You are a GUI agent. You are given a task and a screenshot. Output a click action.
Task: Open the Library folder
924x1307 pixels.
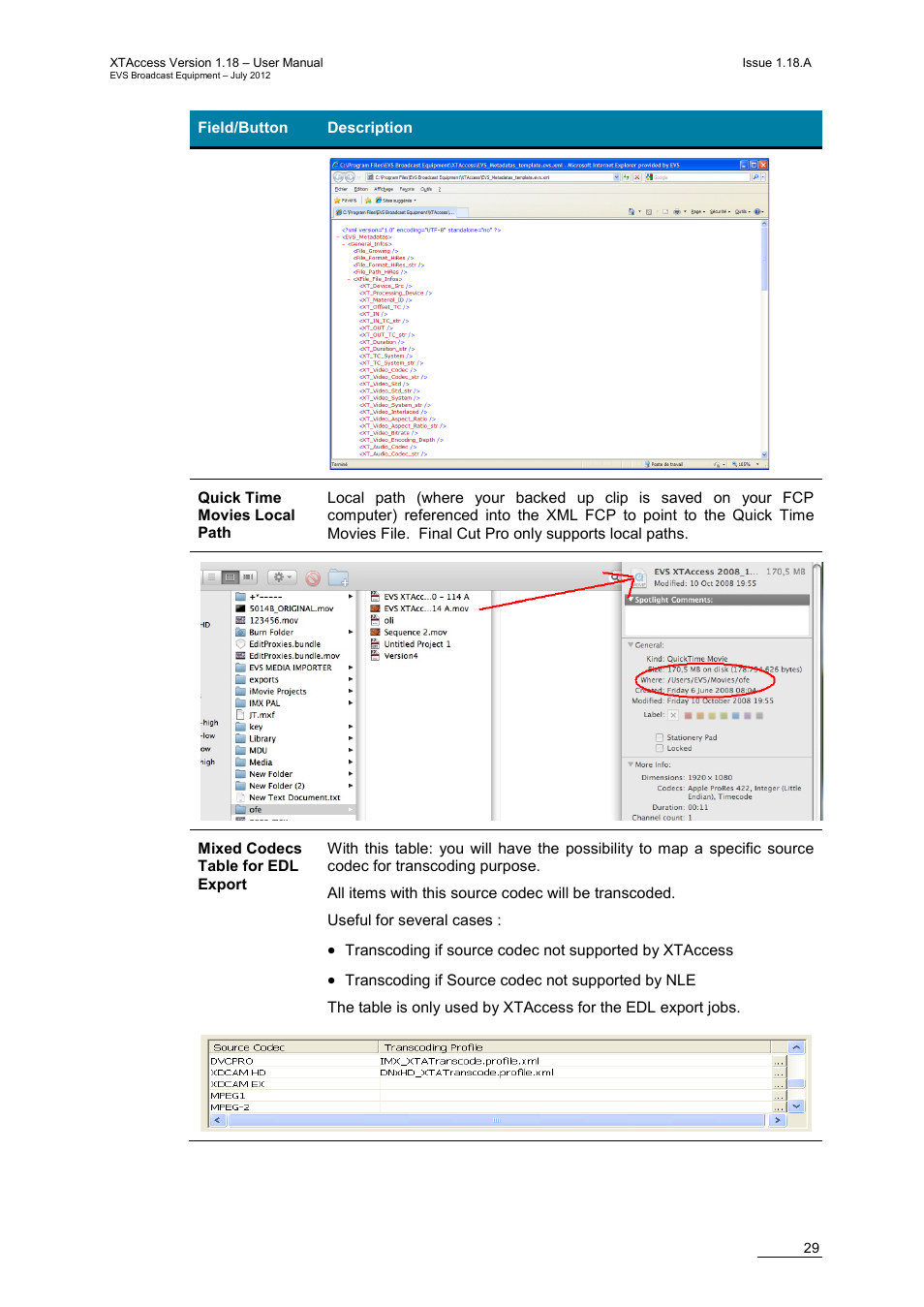(x=256, y=738)
